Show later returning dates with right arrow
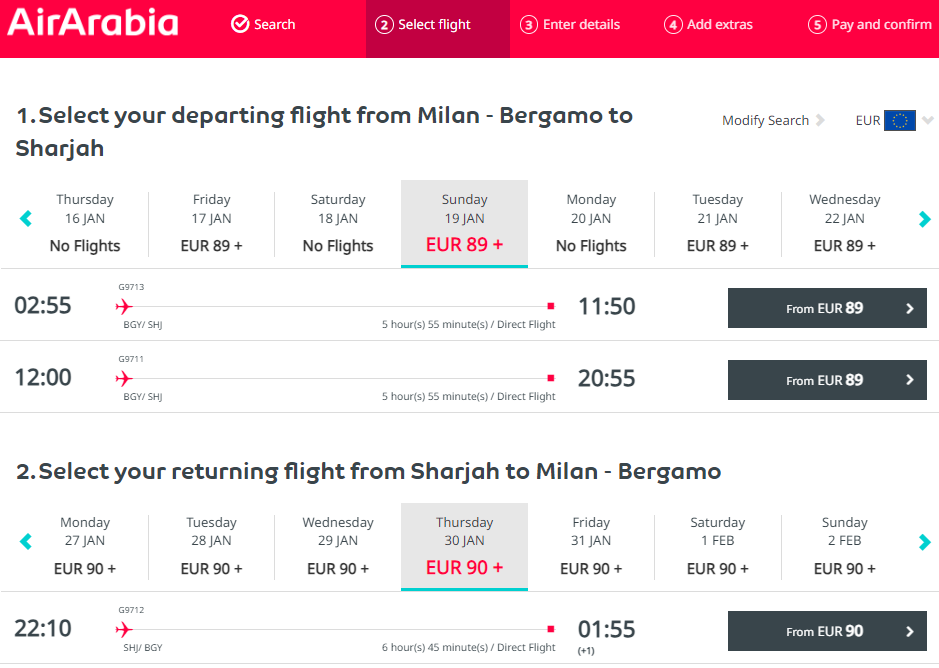 click(924, 542)
